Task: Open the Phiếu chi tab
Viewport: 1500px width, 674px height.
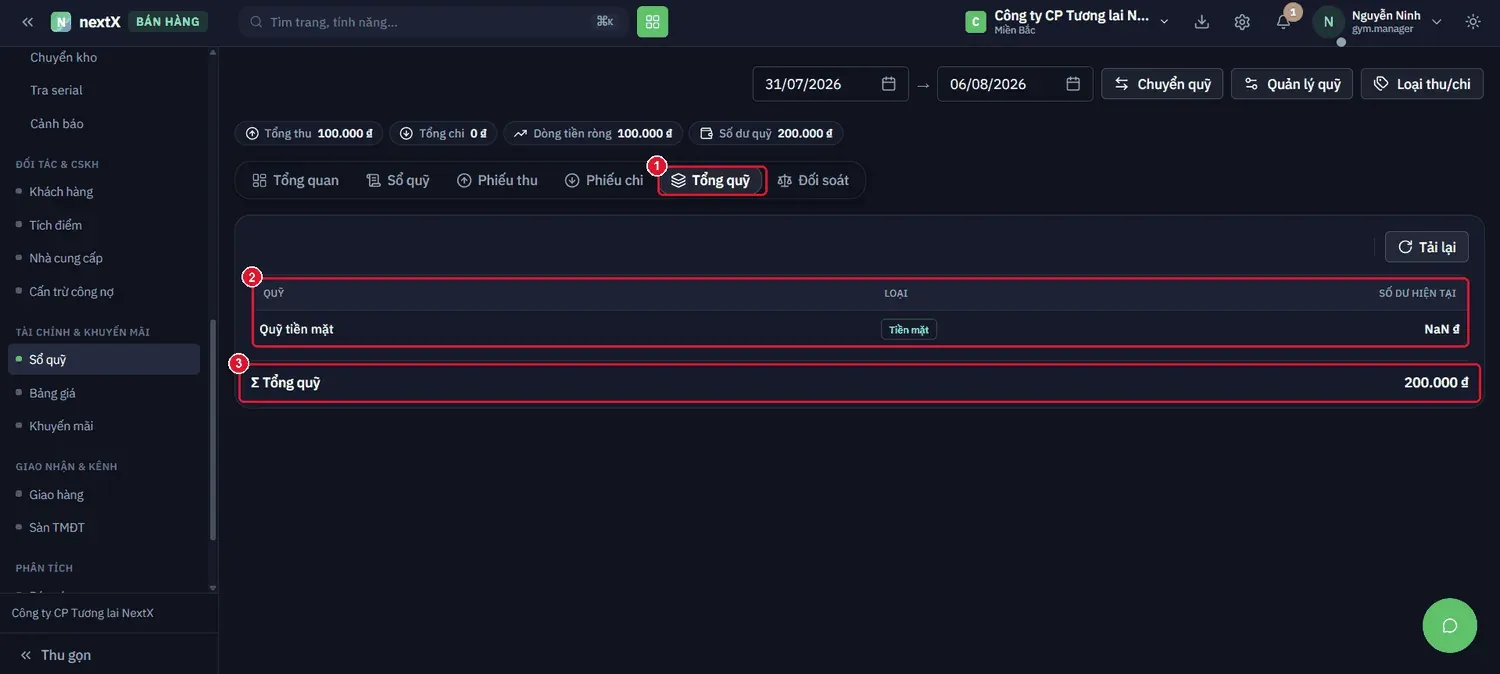Action: [x=604, y=180]
